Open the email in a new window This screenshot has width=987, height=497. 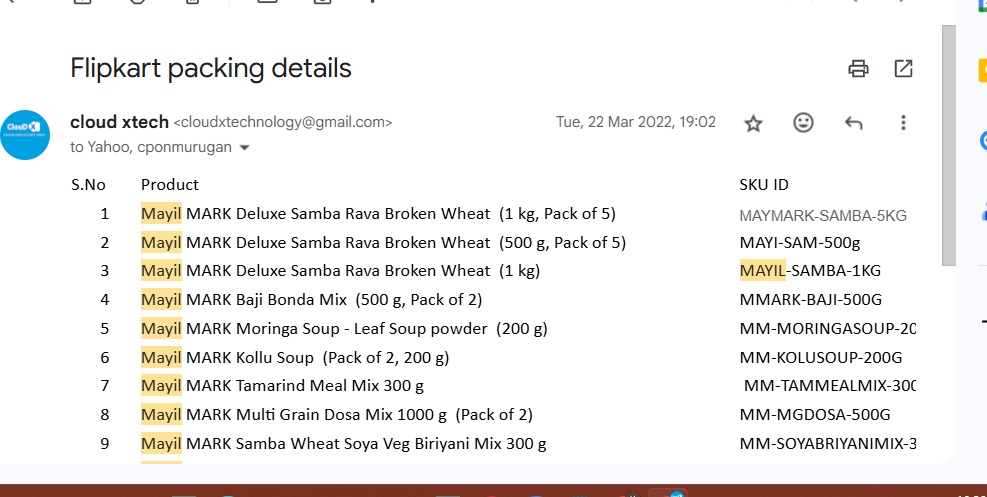(x=903, y=69)
